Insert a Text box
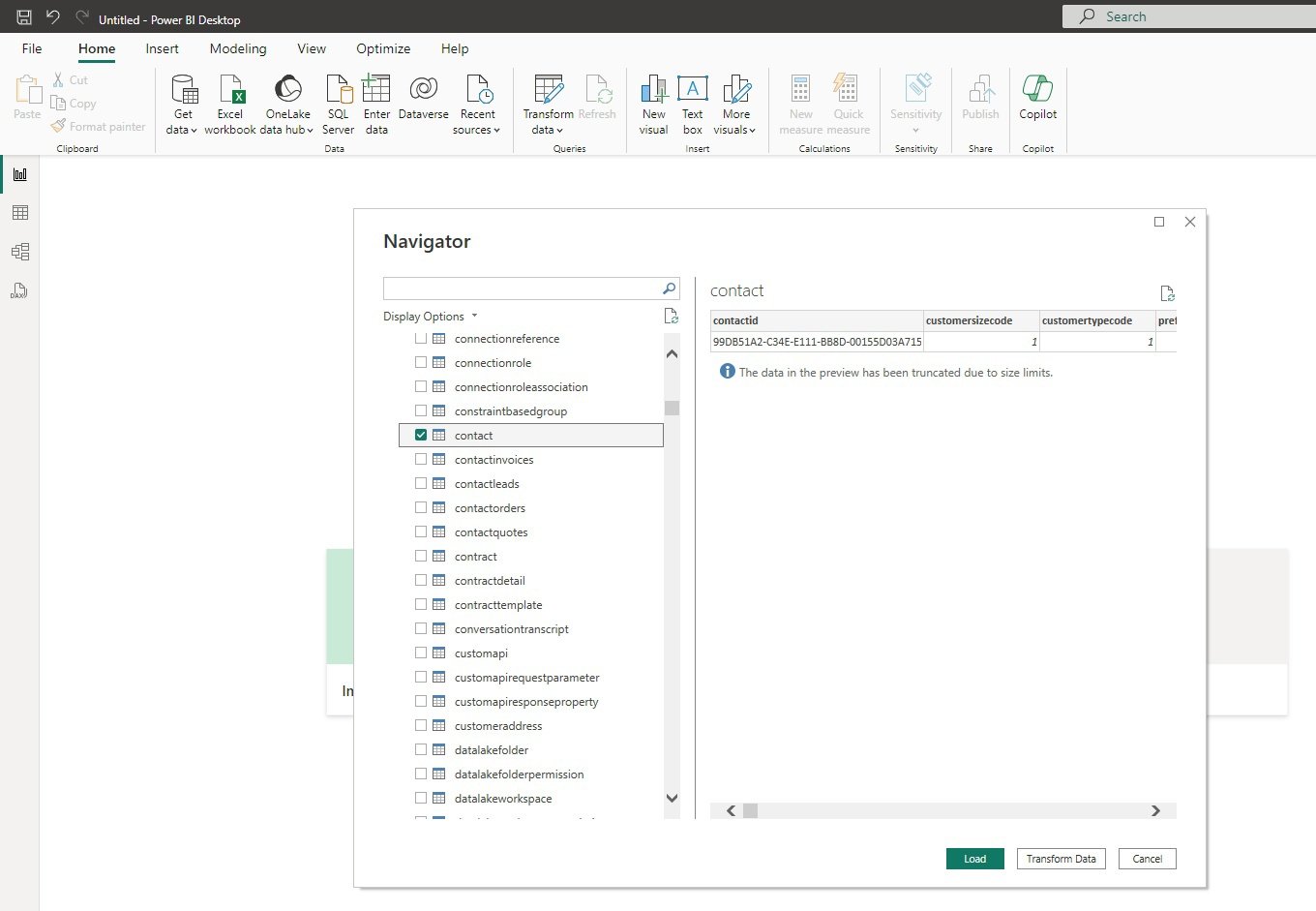The height and width of the screenshot is (911, 1316). pyautogui.click(x=692, y=105)
